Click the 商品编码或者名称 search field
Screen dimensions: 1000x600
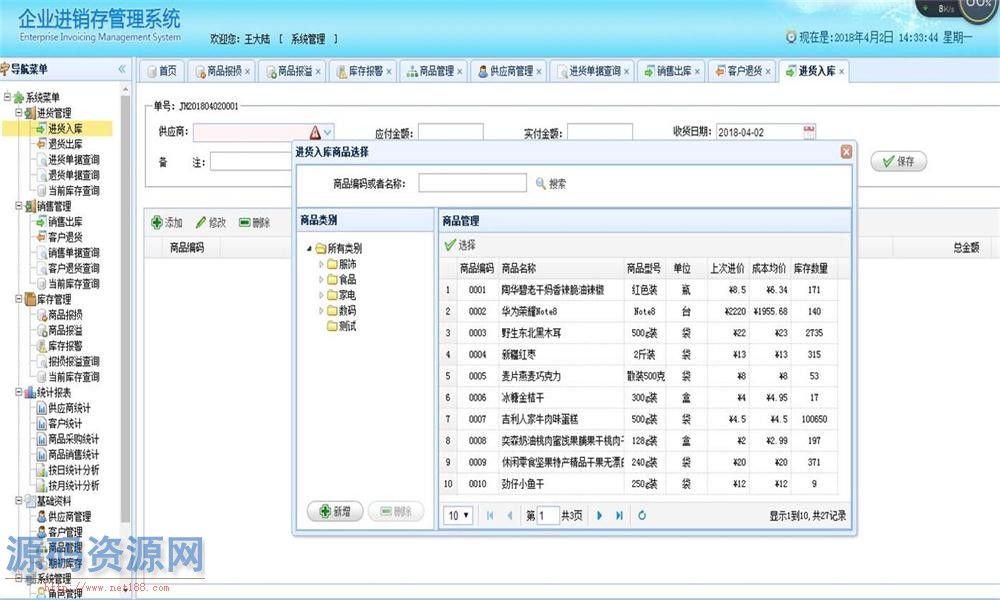472,183
